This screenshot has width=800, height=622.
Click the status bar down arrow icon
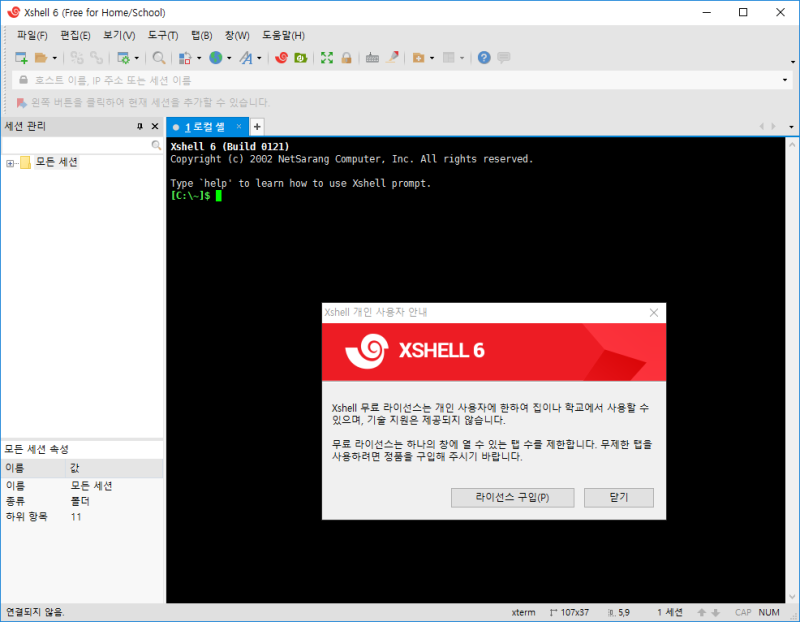point(716,612)
